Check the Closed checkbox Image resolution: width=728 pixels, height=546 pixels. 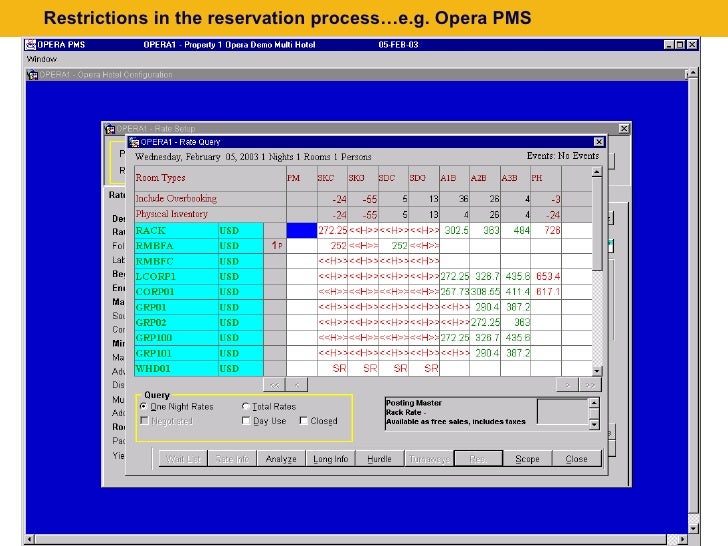point(304,421)
